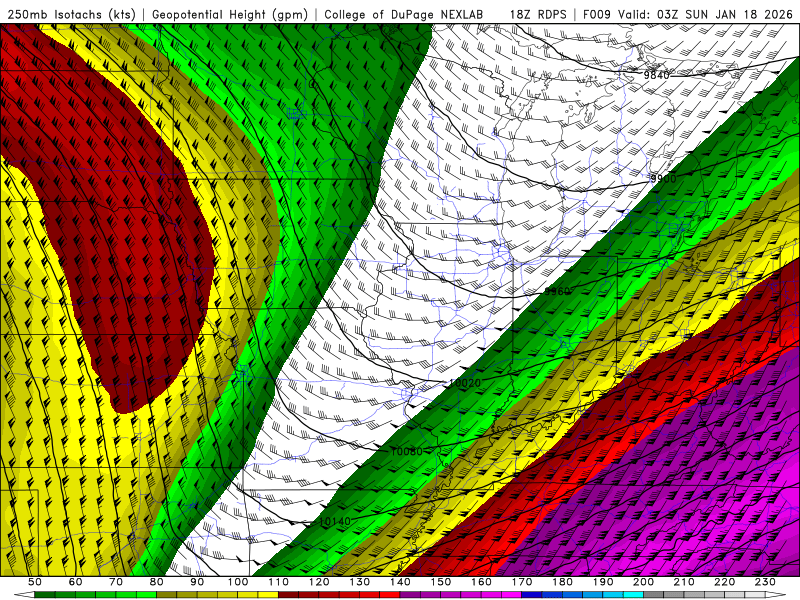Click the 'Valid: 03Z SUN JAN 18 2026' text
The height and width of the screenshot is (600, 800).
click(x=706, y=15)
